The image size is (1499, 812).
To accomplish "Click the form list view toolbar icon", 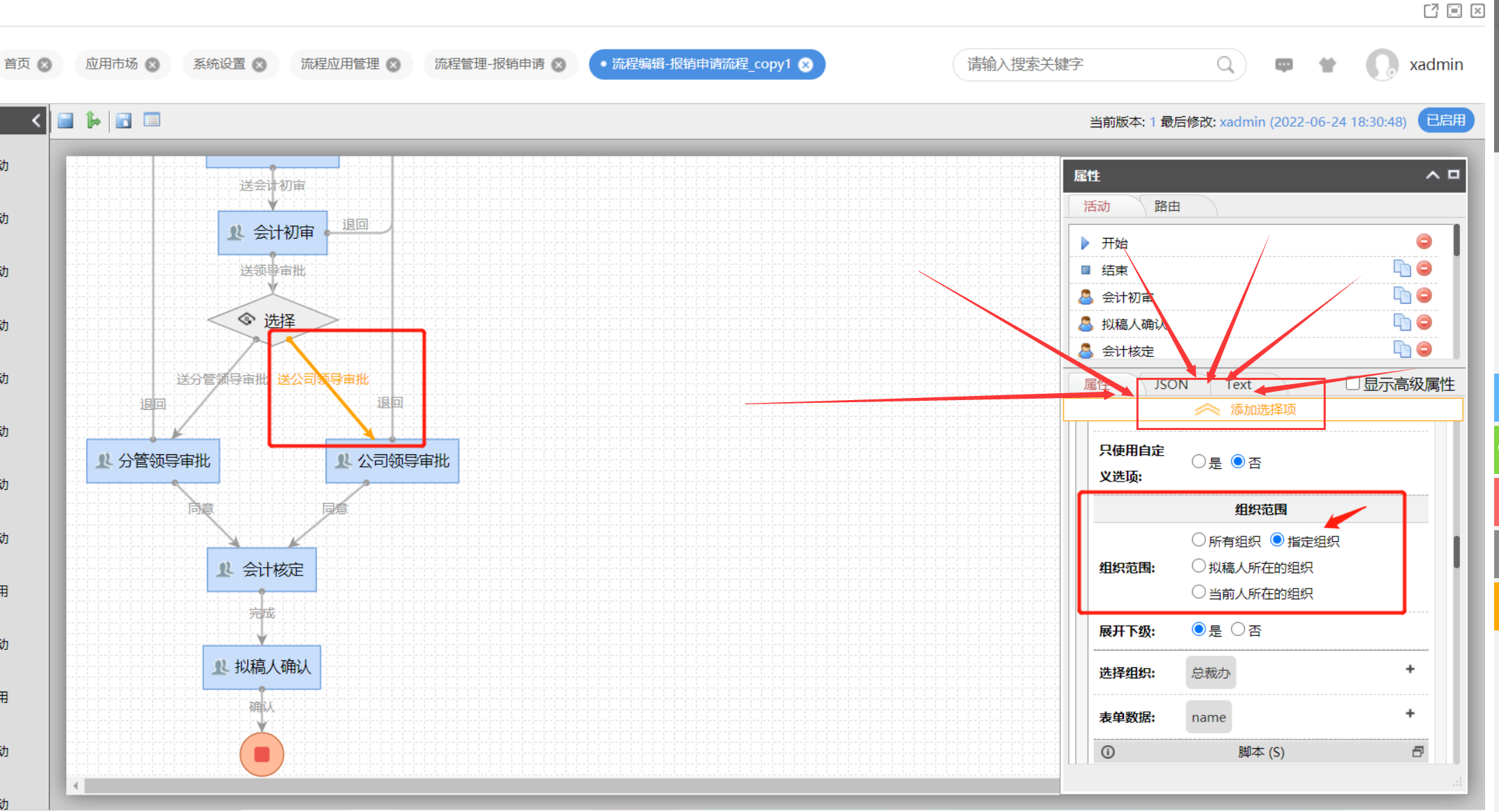I will [x=152, y=120].
